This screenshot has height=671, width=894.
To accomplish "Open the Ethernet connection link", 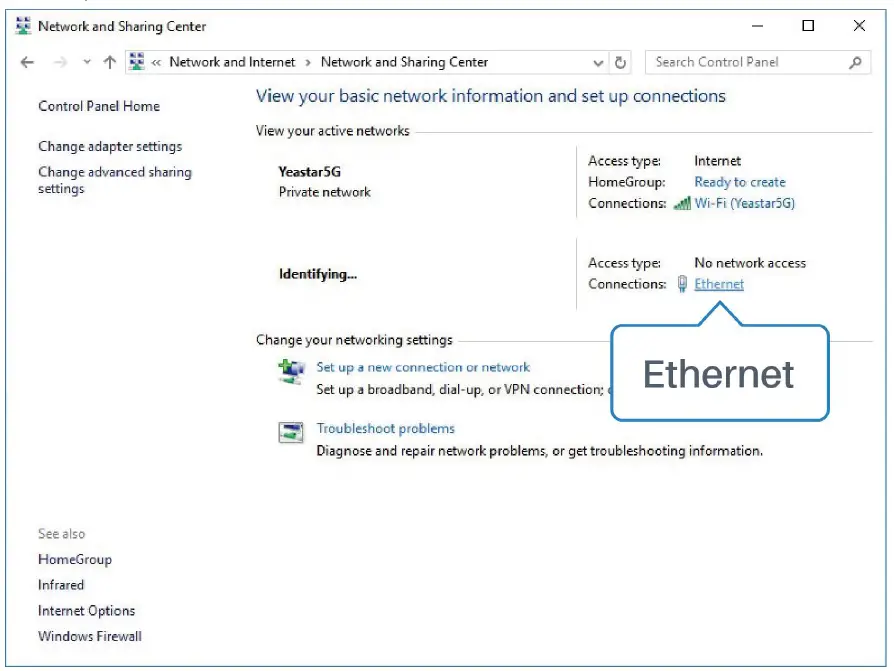I will [718, 284].
